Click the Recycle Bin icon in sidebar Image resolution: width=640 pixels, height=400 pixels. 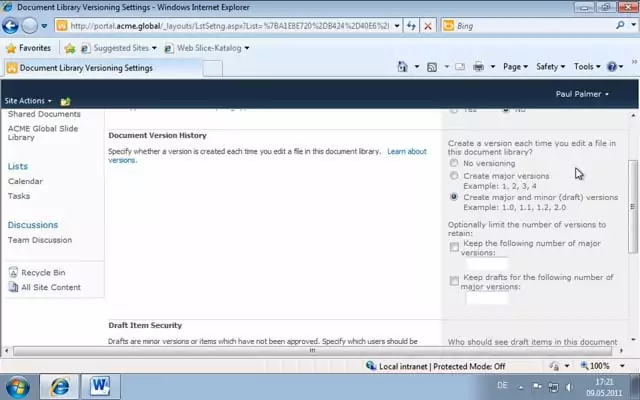pos(13,272)
